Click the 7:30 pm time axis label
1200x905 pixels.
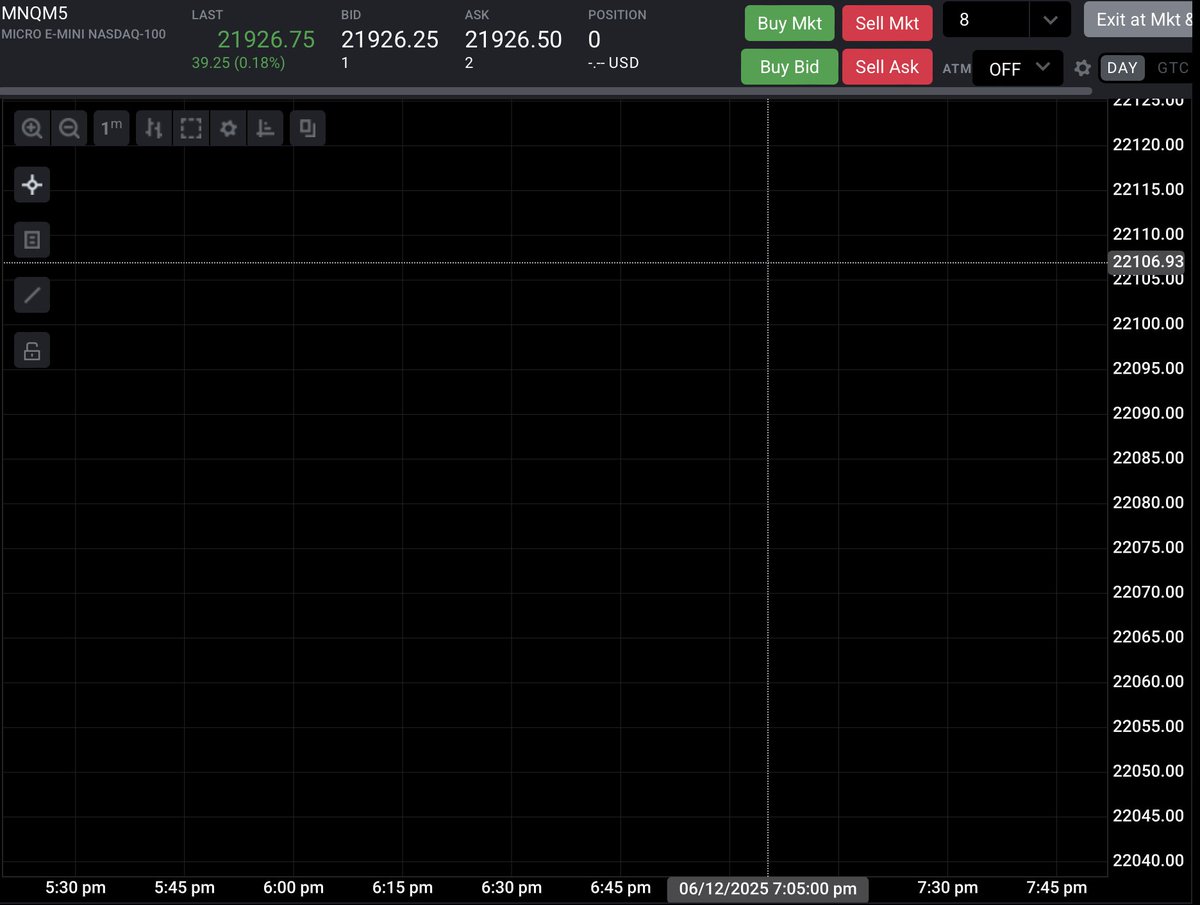click(x=948, y=888)
